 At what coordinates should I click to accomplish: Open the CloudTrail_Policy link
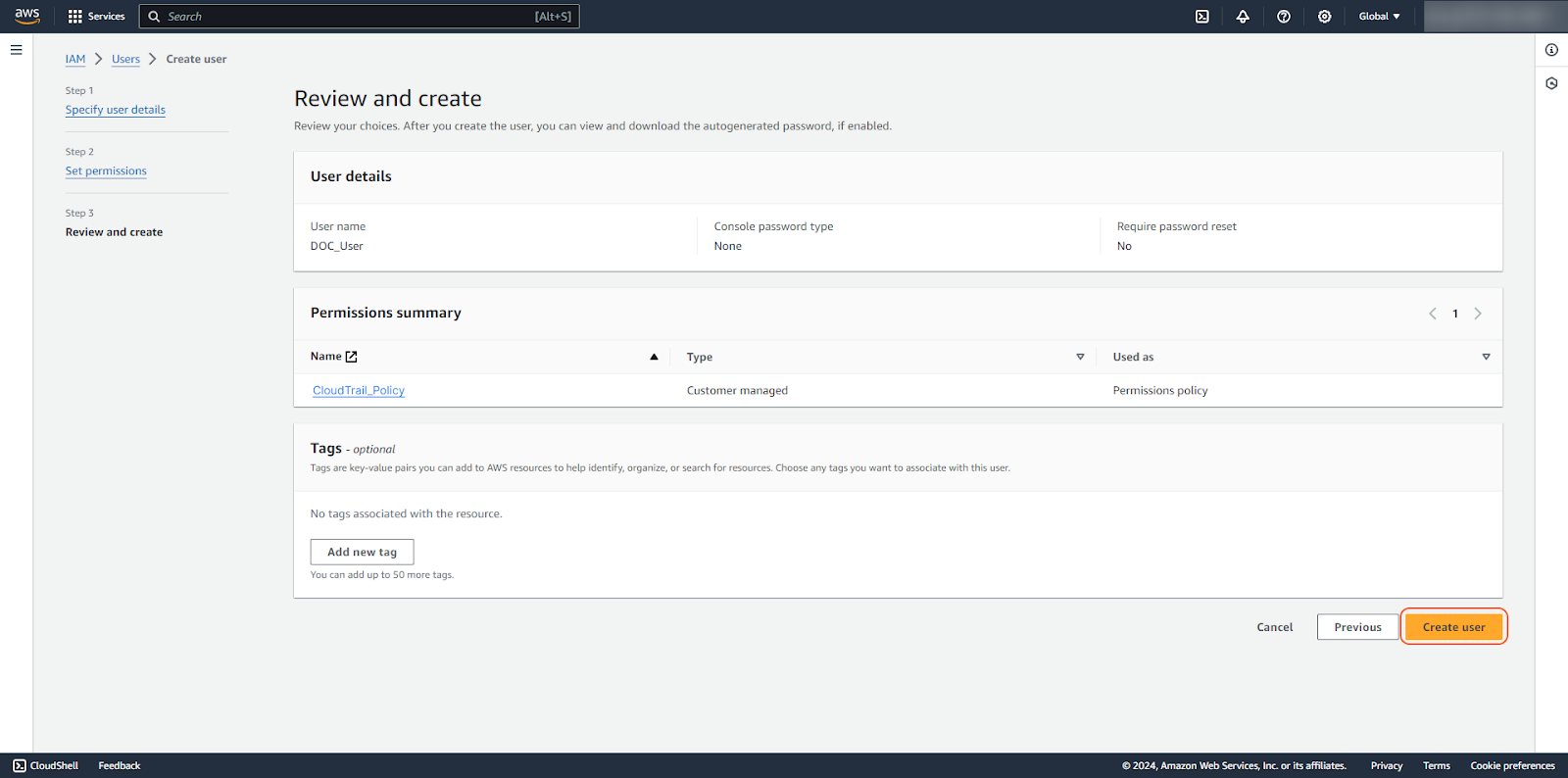[x=359, y=391]
